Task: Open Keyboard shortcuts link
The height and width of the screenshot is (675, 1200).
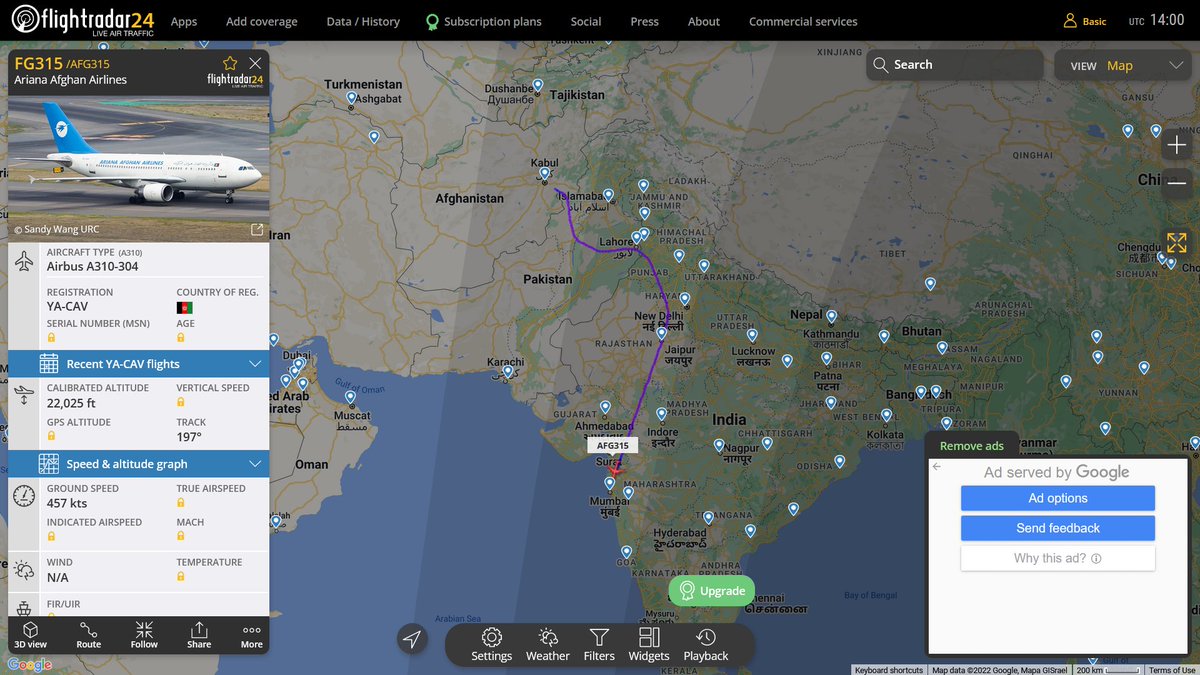Action: point(889,670)
